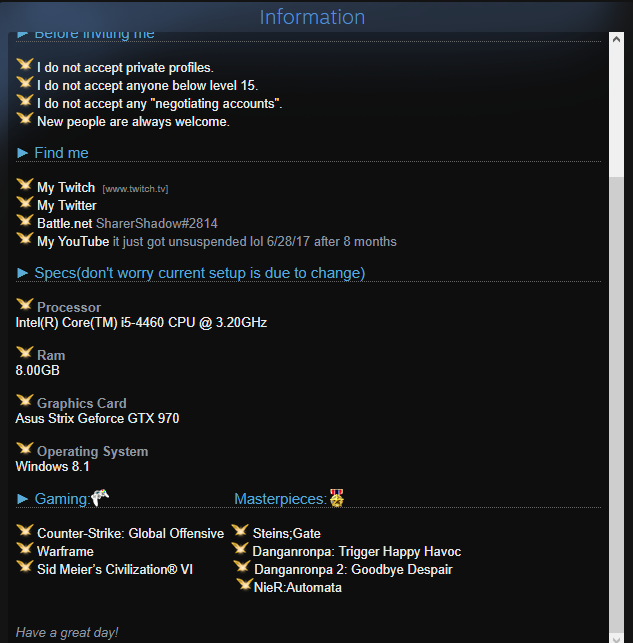Open the My Twitter link

pyautogui.click(x=67, y=205)
